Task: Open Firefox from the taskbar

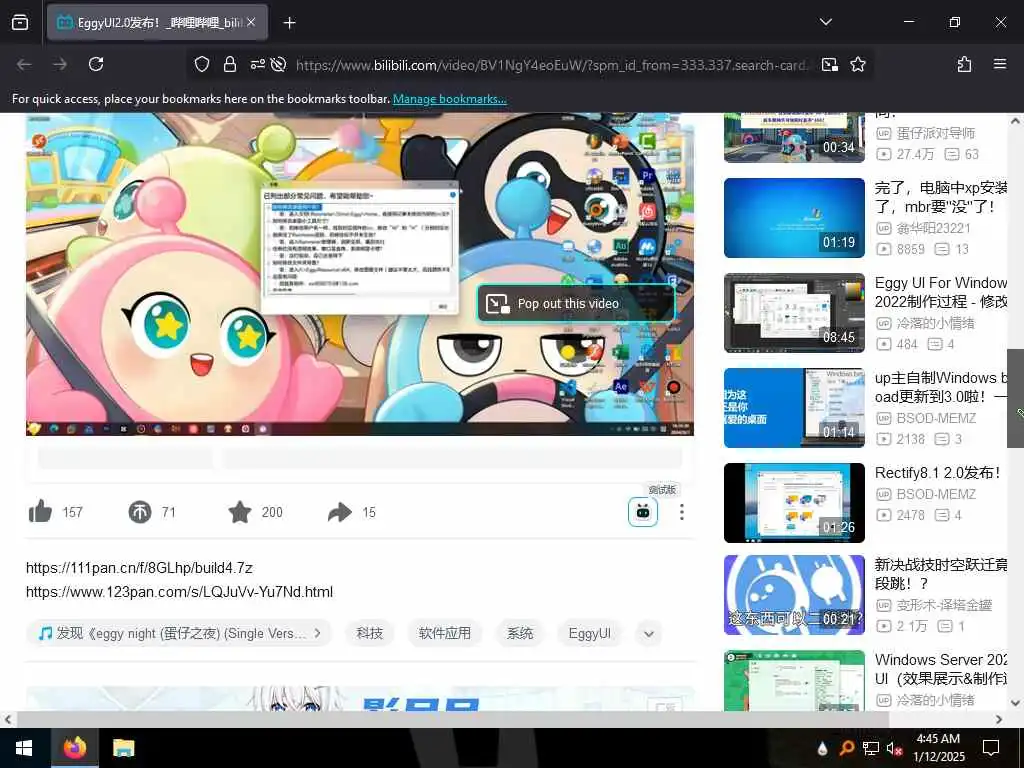Action: click(x=74, y=748)
